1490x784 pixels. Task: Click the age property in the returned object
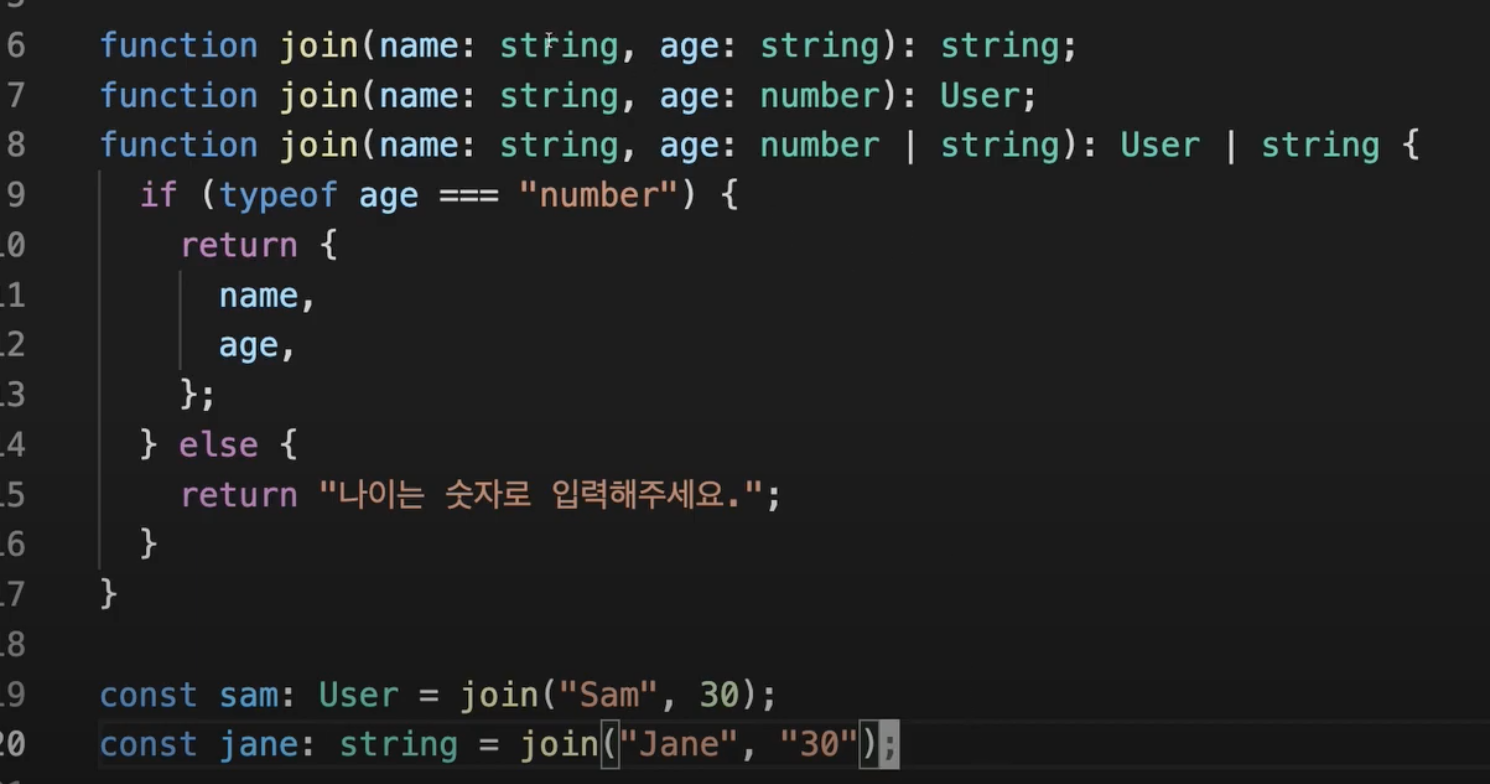[249, 345]
